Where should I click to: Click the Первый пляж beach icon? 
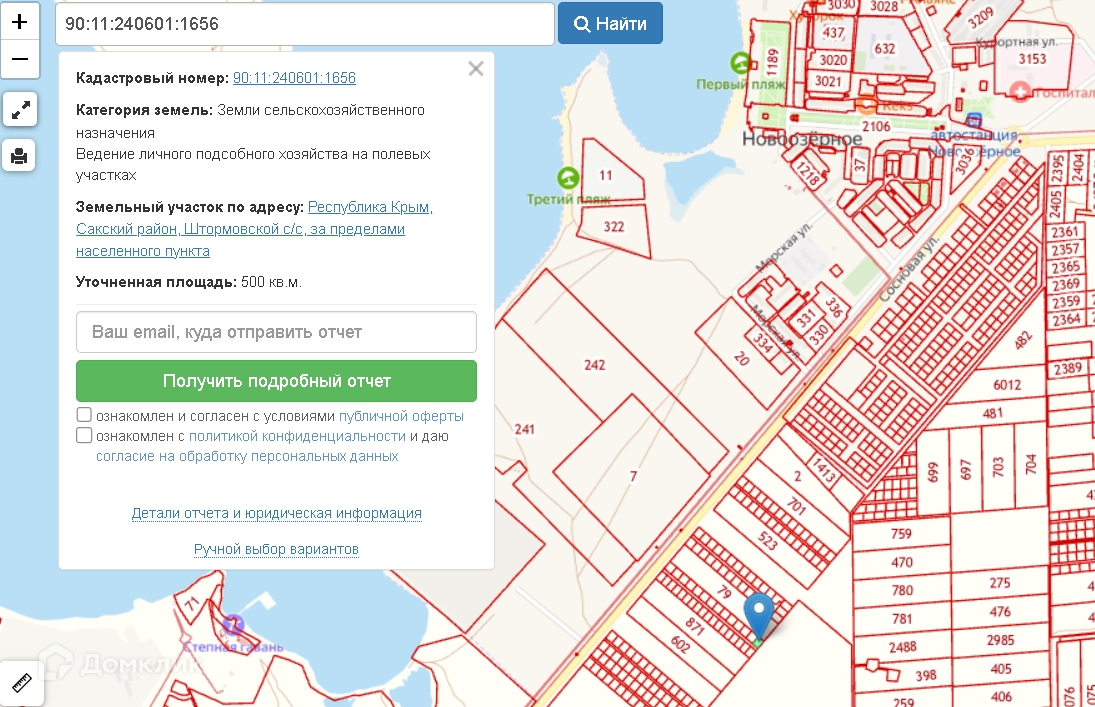click(x=740, y=64)
